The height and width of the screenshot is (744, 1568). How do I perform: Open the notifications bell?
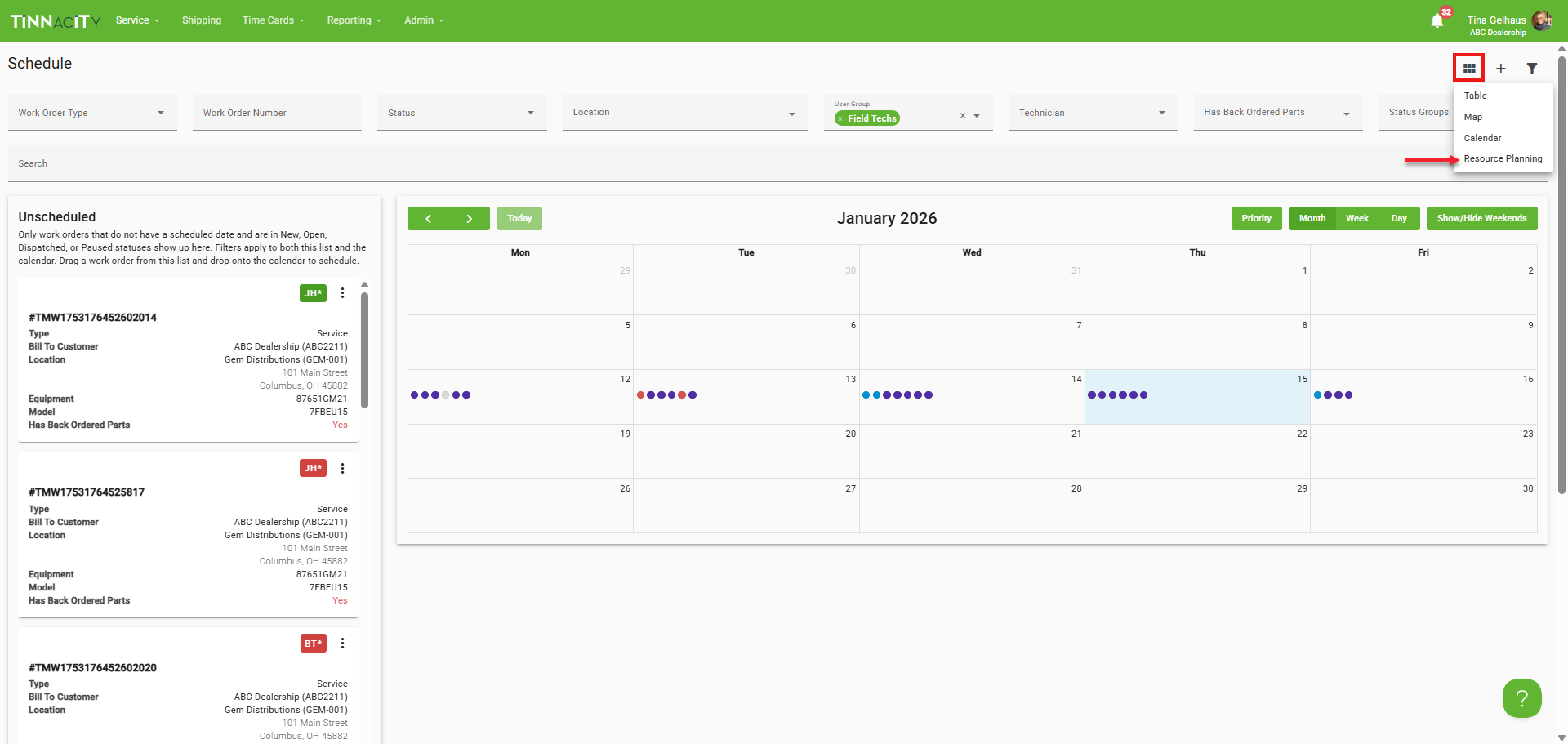click(x=1437, y=21)
